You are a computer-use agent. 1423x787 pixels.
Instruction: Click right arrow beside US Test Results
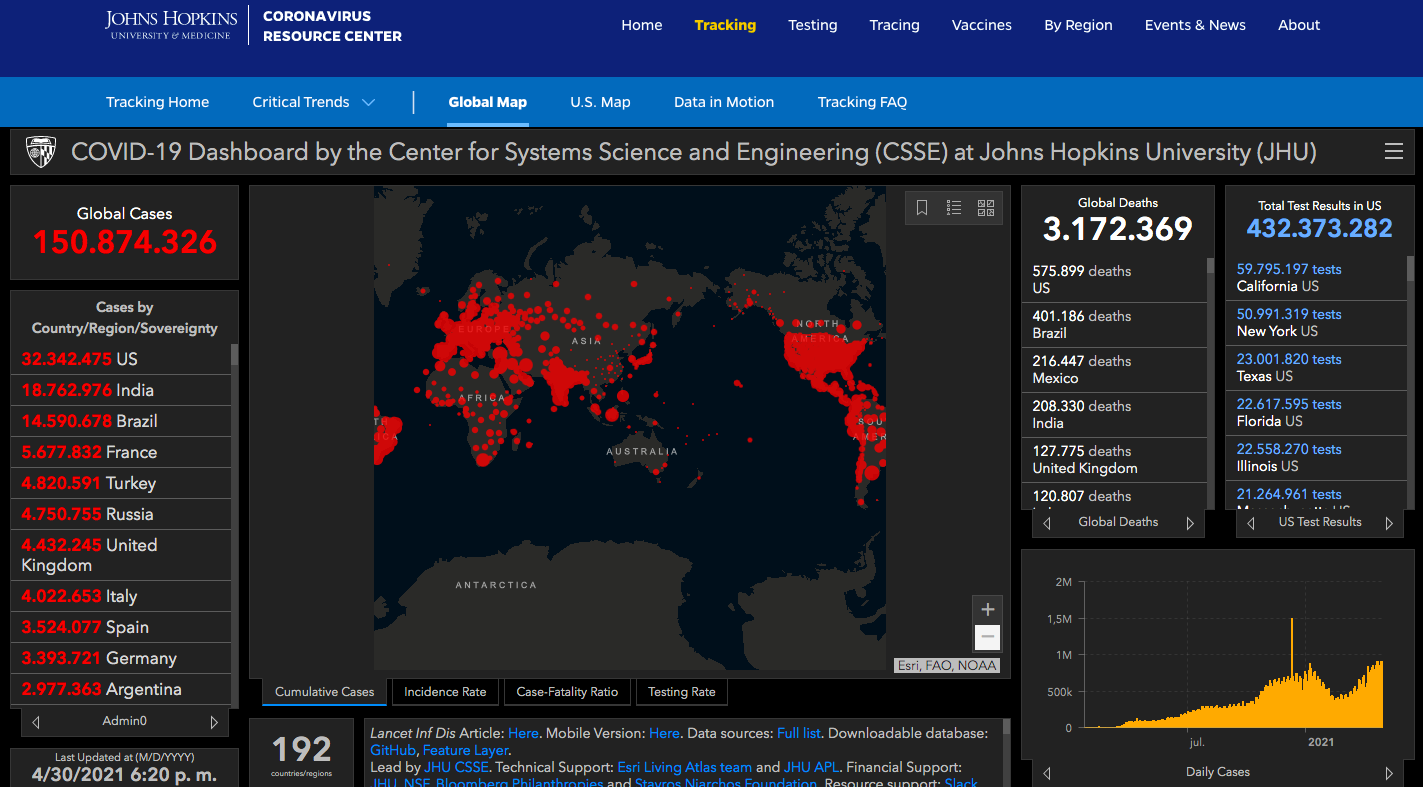(x=1389, y=523)
